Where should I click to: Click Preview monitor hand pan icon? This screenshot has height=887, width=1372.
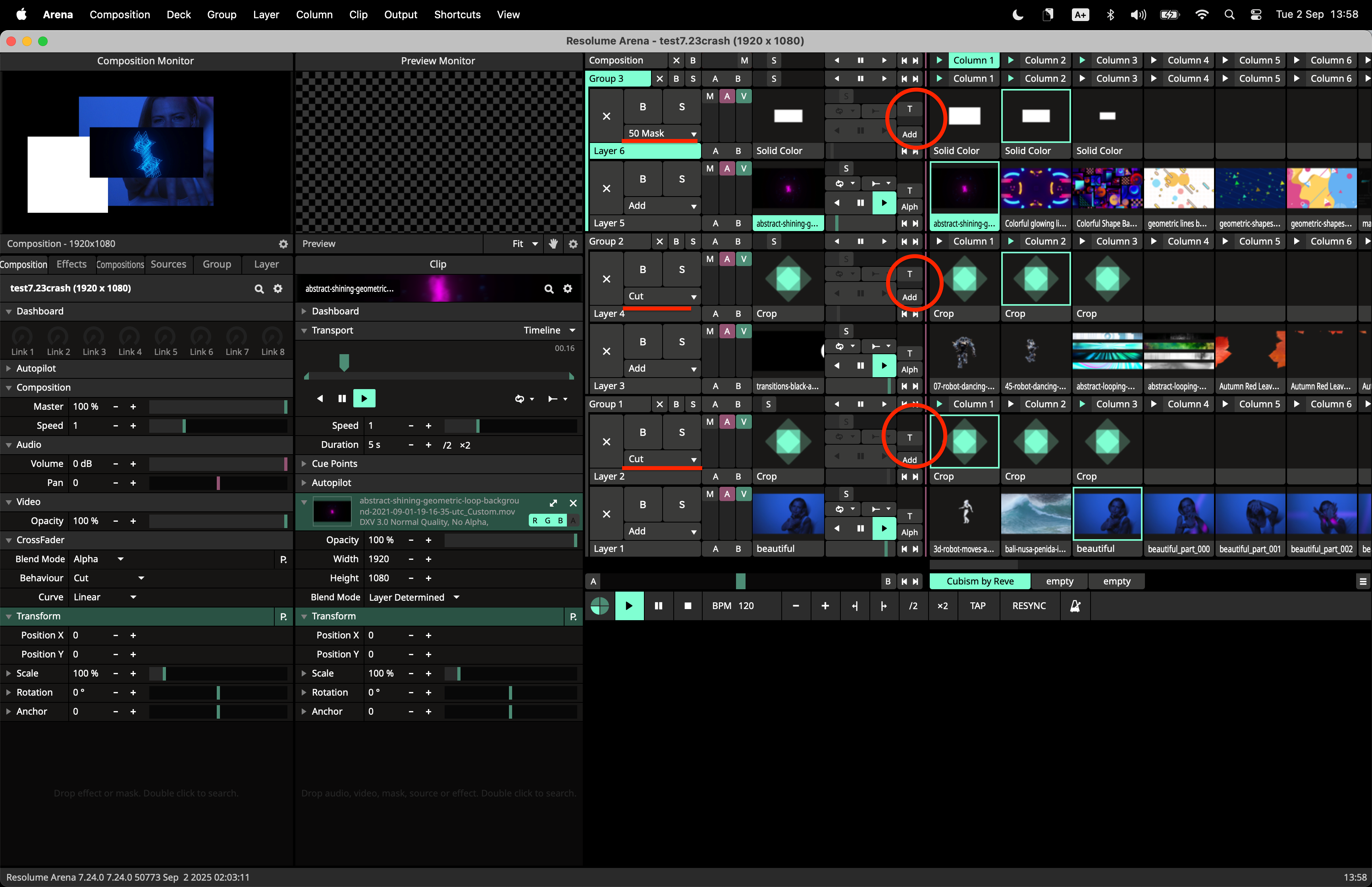[x=553, y=244]
